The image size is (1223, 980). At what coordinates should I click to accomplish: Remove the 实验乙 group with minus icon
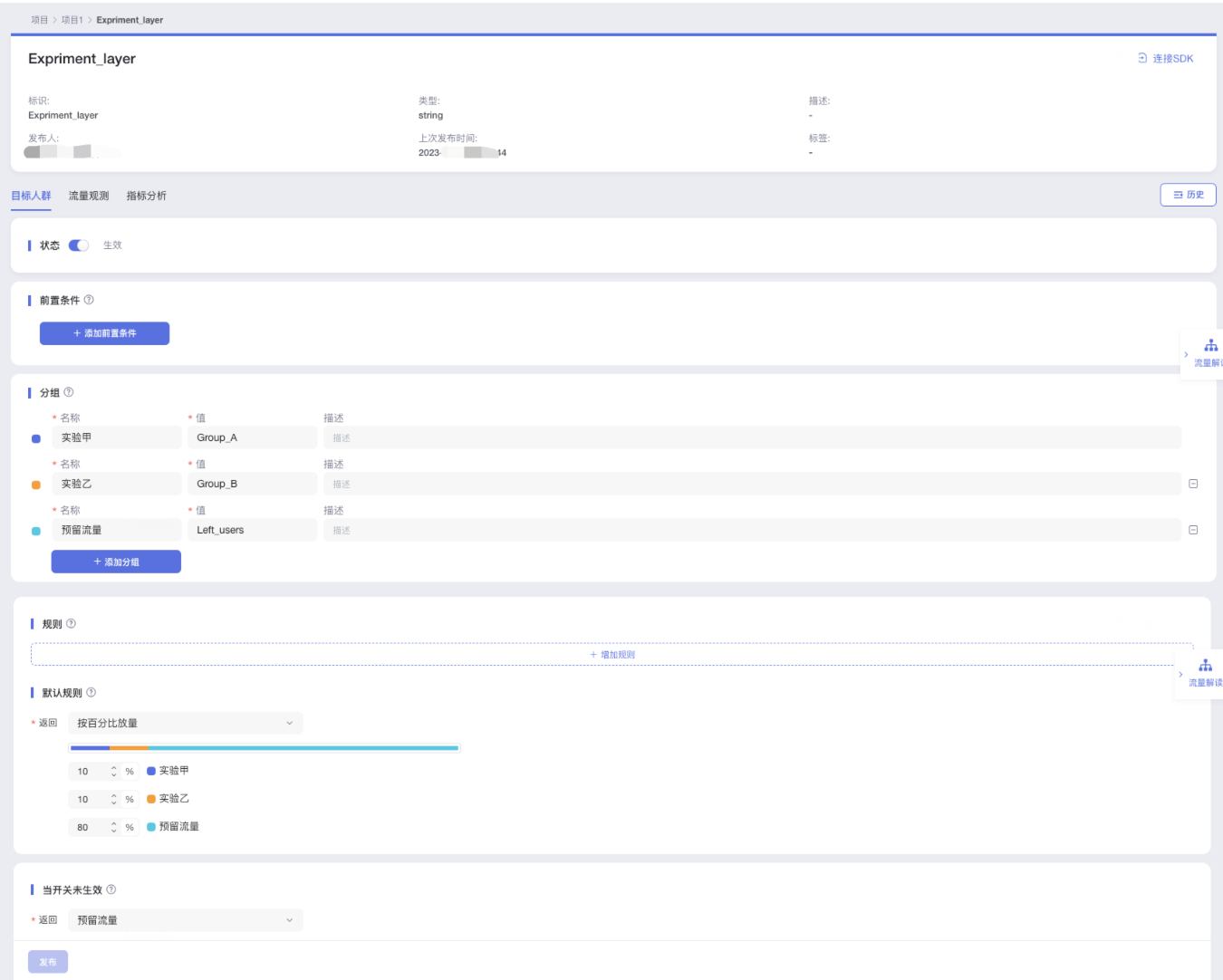click(1193, 484)
